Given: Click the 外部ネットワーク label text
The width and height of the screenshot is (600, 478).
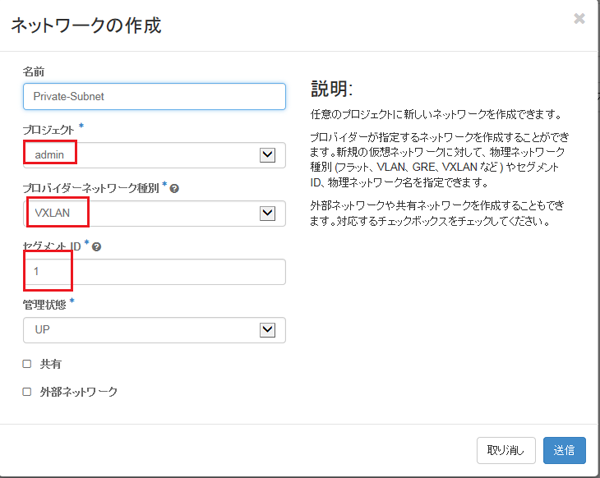Looking at the screenshot, I should coord(77,392).
